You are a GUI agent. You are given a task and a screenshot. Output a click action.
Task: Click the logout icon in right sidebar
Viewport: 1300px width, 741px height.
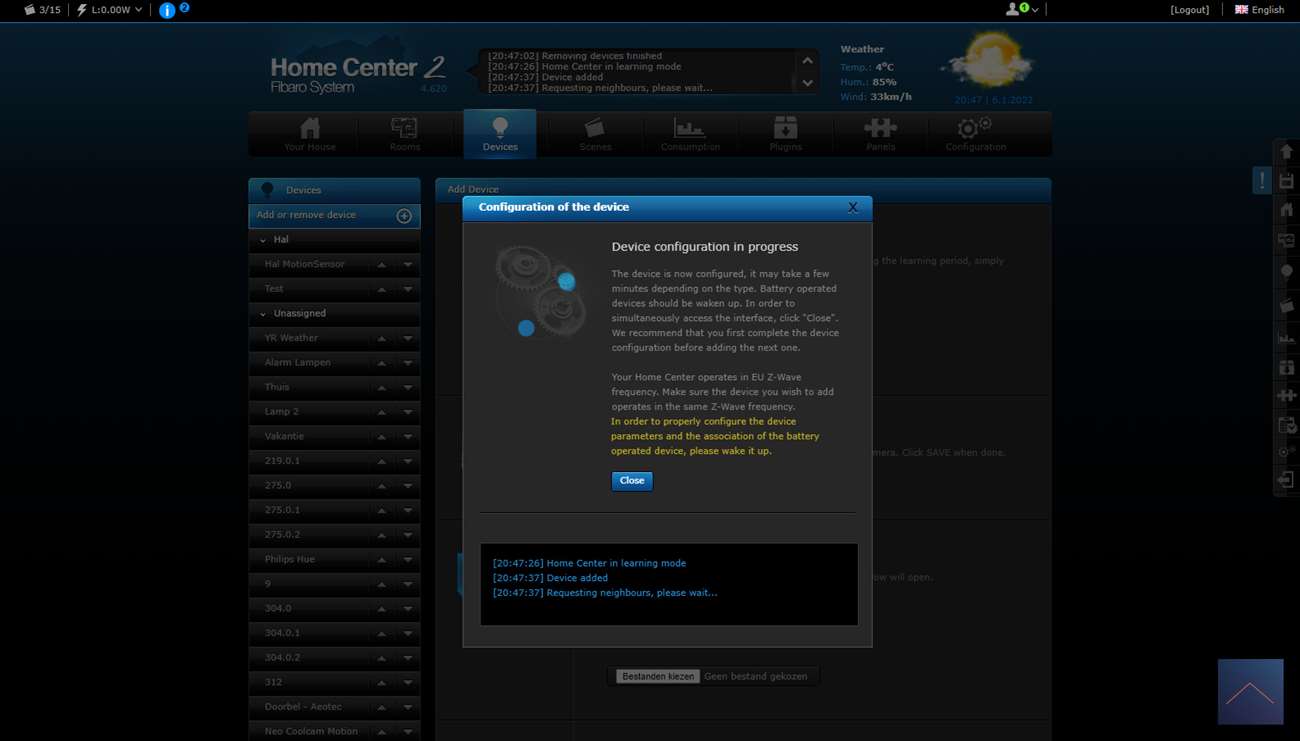[1287, 481]
